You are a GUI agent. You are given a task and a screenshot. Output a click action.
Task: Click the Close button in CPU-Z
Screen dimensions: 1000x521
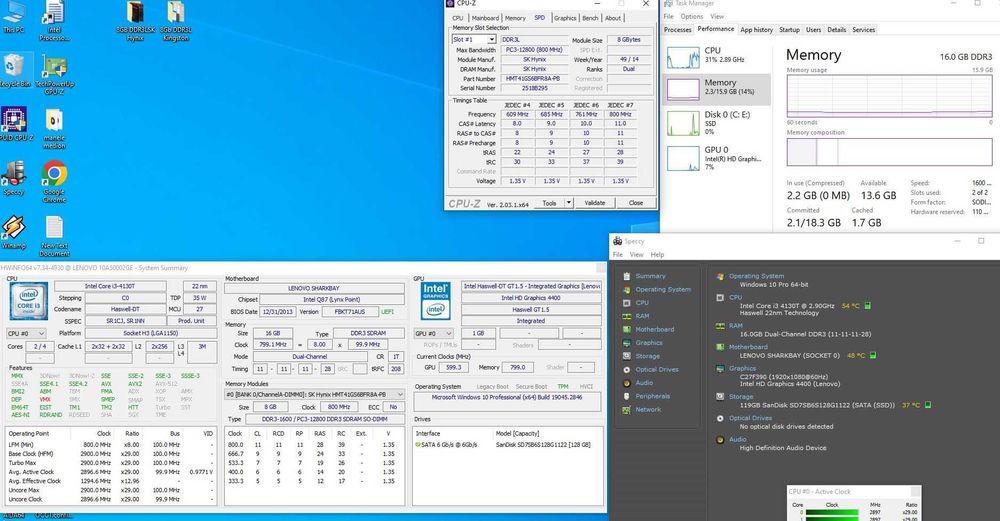[636, 203]
